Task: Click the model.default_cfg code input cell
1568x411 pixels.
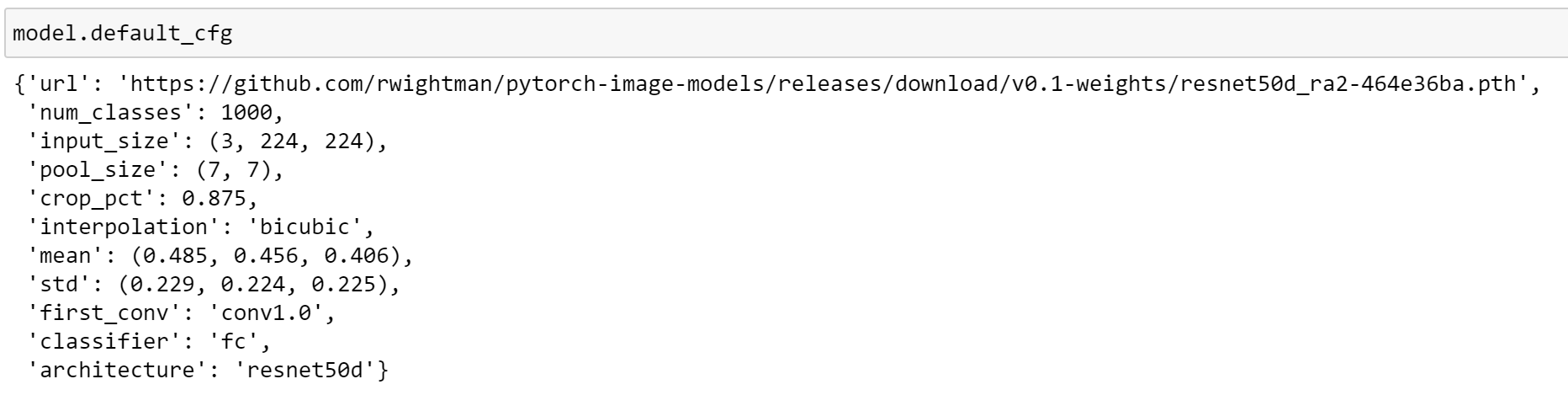Action: [x=782, y=34]
